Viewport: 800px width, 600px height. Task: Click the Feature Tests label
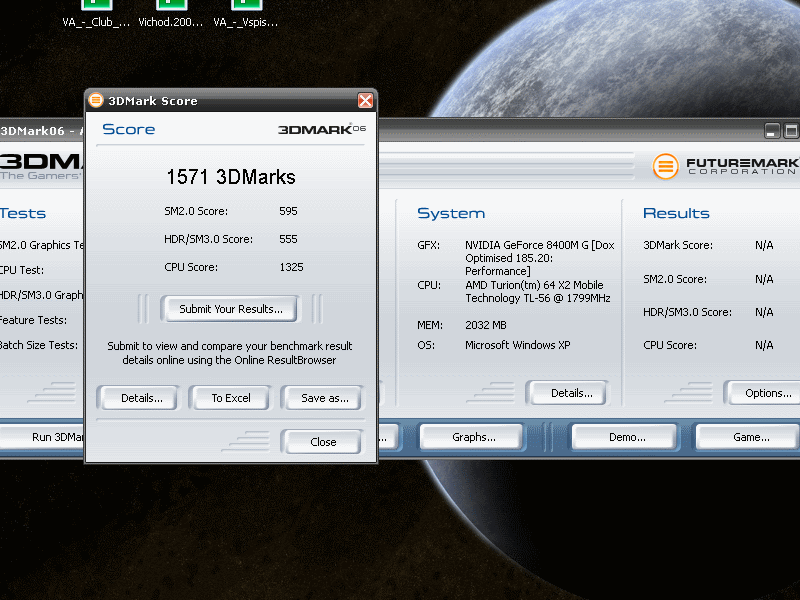pyautogui.click(x=34, y=320)
